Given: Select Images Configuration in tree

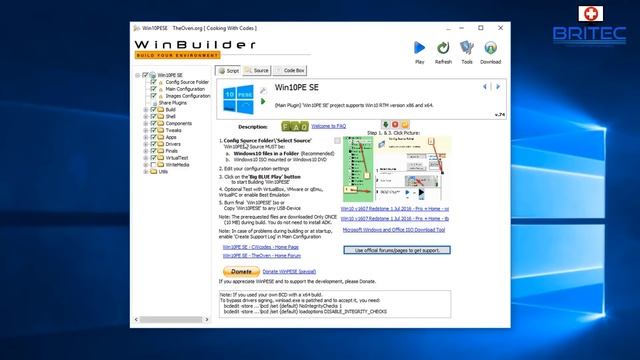Looking at the screenshot, I should click(x=188, y=96).
